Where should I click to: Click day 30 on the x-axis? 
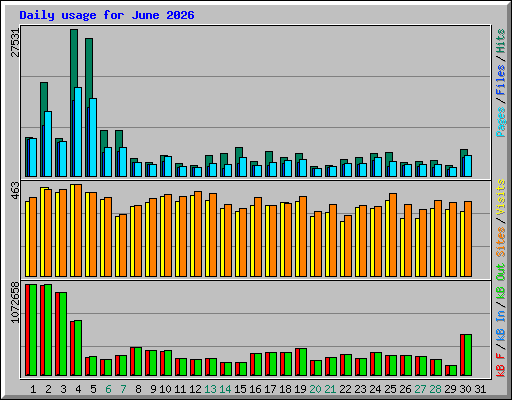tap(465, 389)
